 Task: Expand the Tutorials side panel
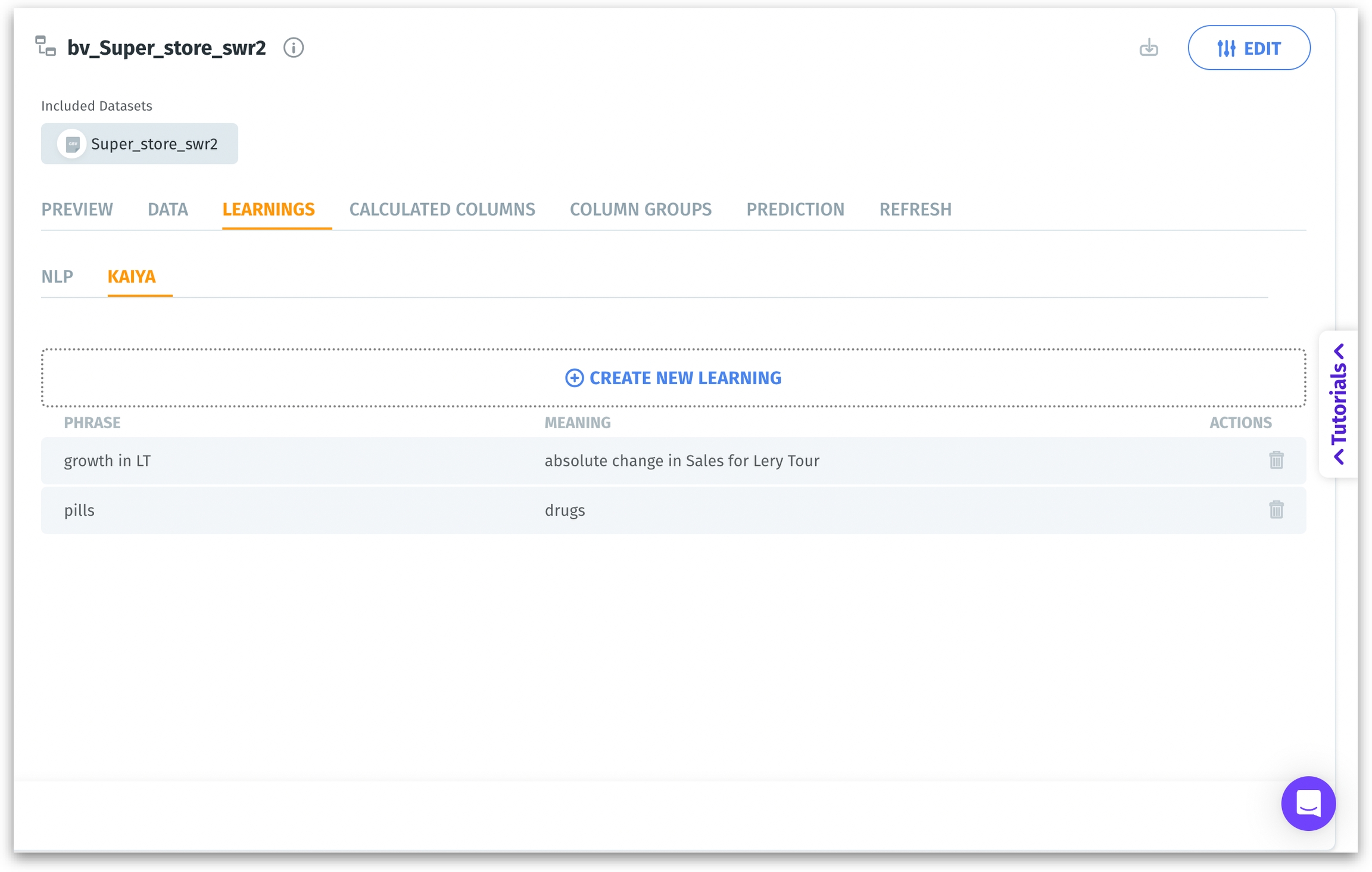tap(1339, 404)
